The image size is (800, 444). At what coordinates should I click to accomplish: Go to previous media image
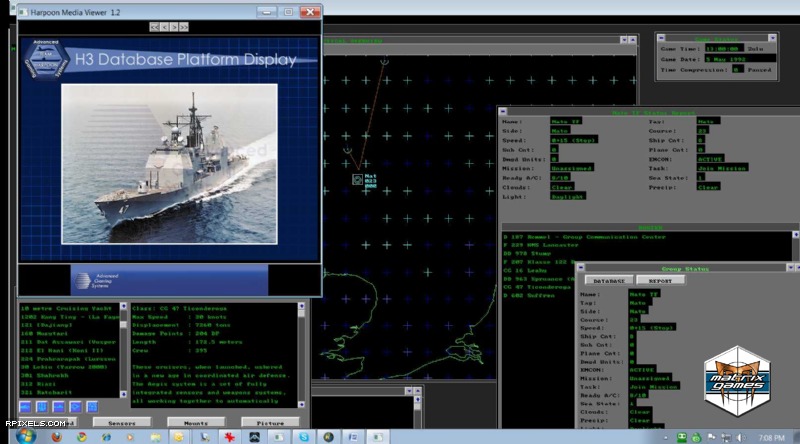165,27
